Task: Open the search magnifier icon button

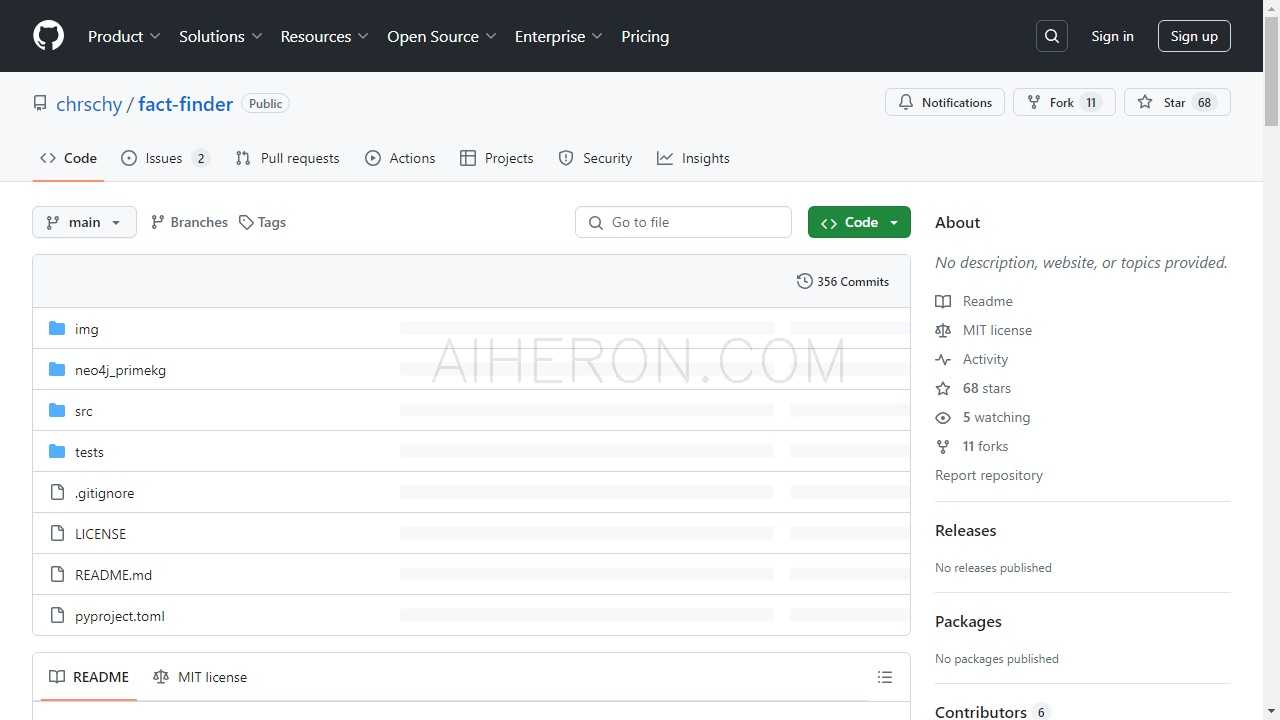Action: point(1052,36)
